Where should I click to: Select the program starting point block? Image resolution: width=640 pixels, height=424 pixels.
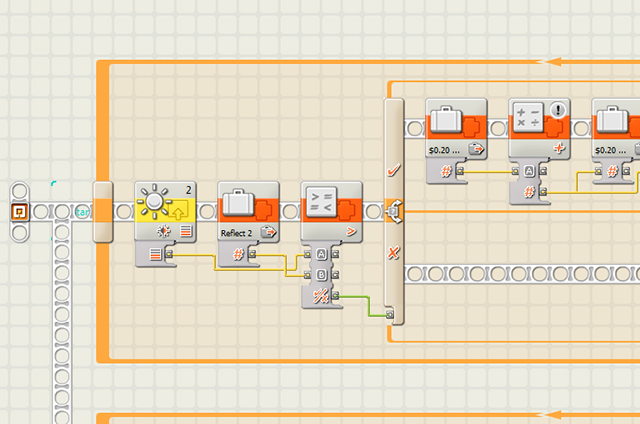(x=20, y=212)
